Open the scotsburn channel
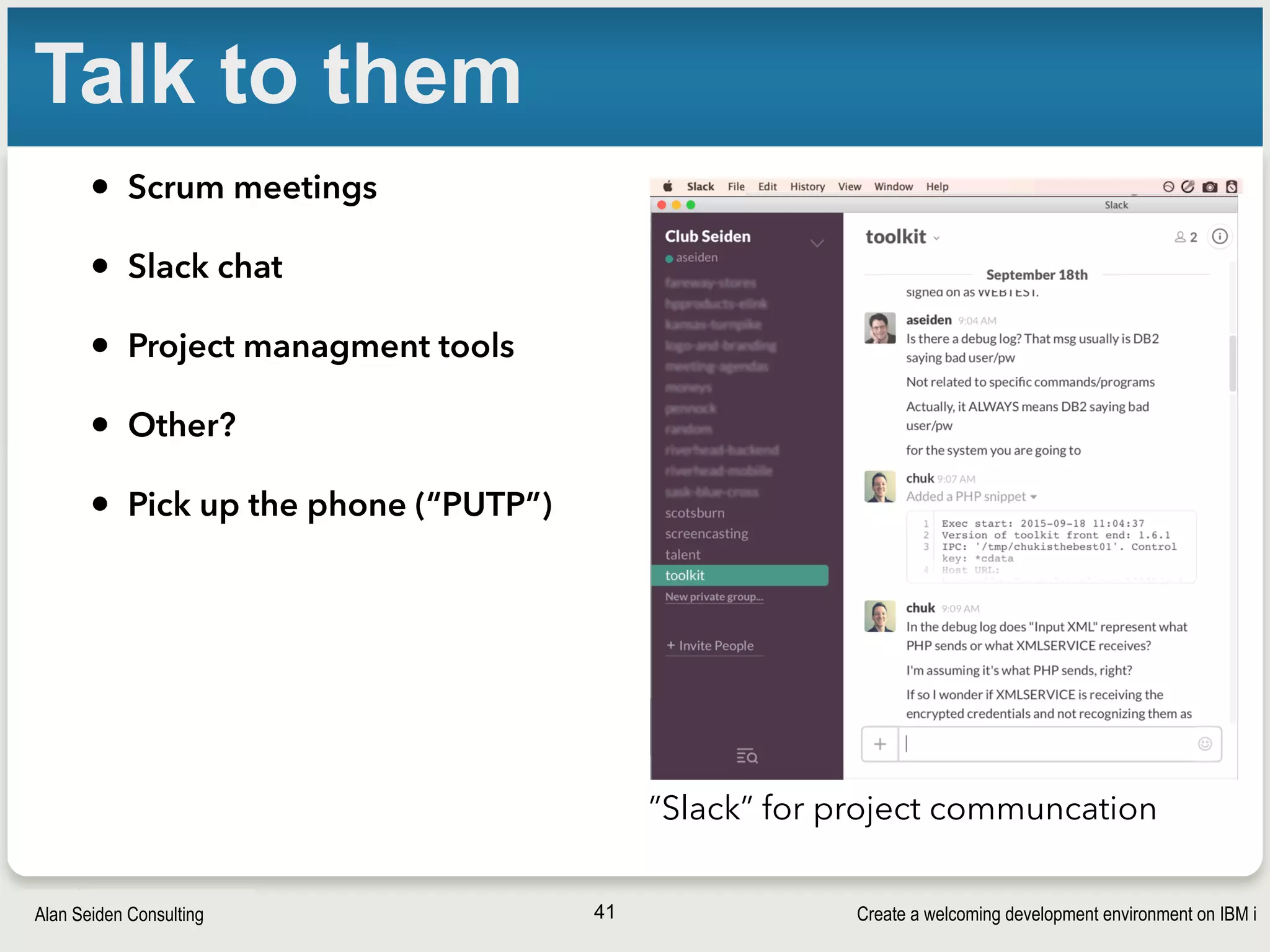 coord(695,513)
